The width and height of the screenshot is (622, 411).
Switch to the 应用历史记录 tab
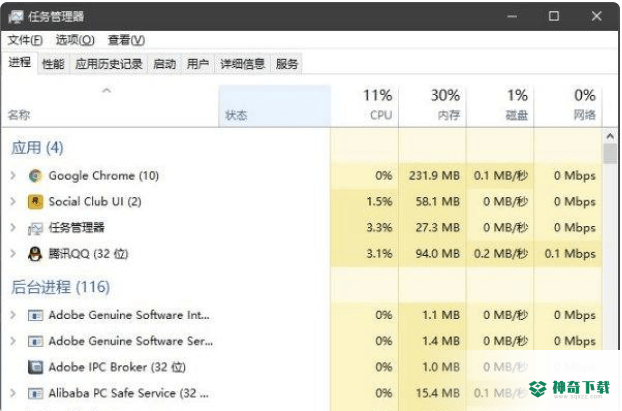coord(109,64)
